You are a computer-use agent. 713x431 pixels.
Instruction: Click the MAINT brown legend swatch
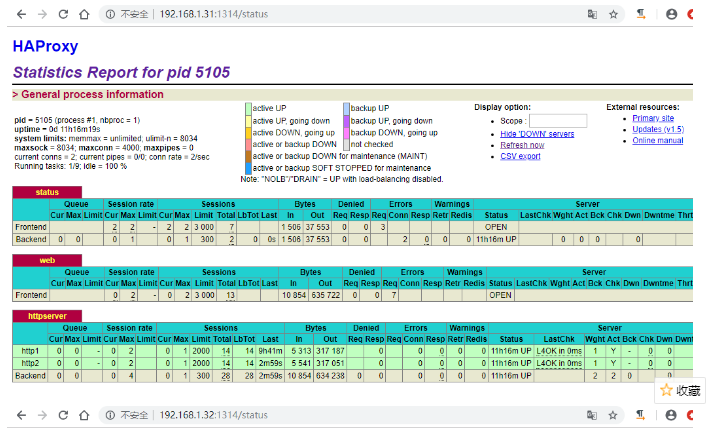tap(248, 156)
